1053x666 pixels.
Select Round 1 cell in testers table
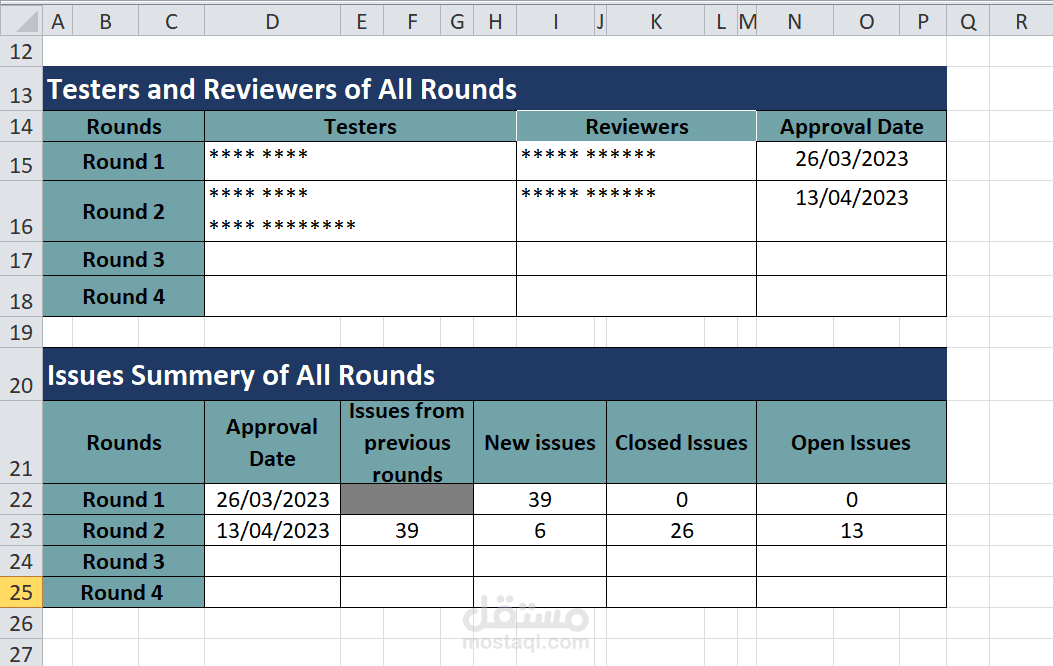click(124, 161)
